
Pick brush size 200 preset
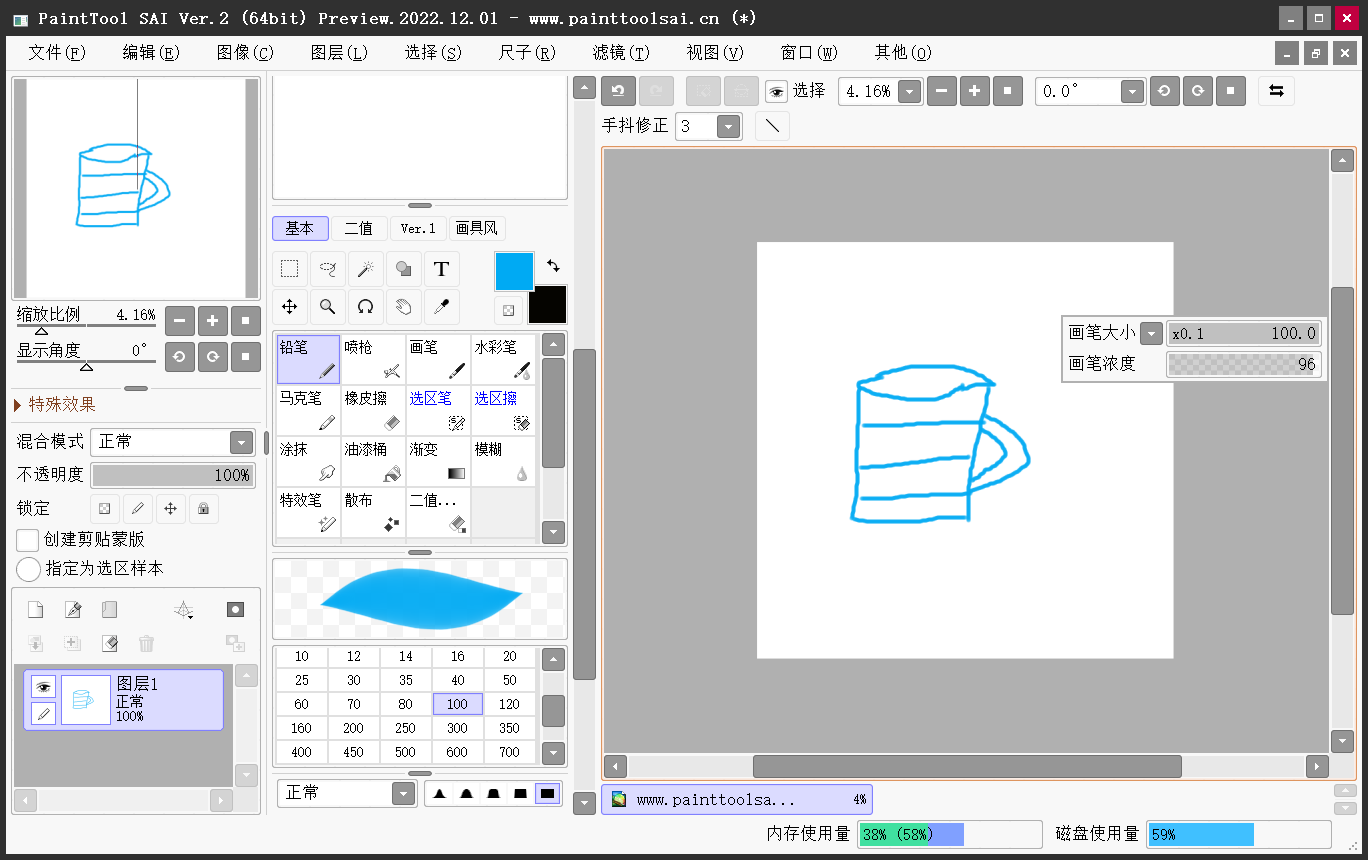point(354,729)
